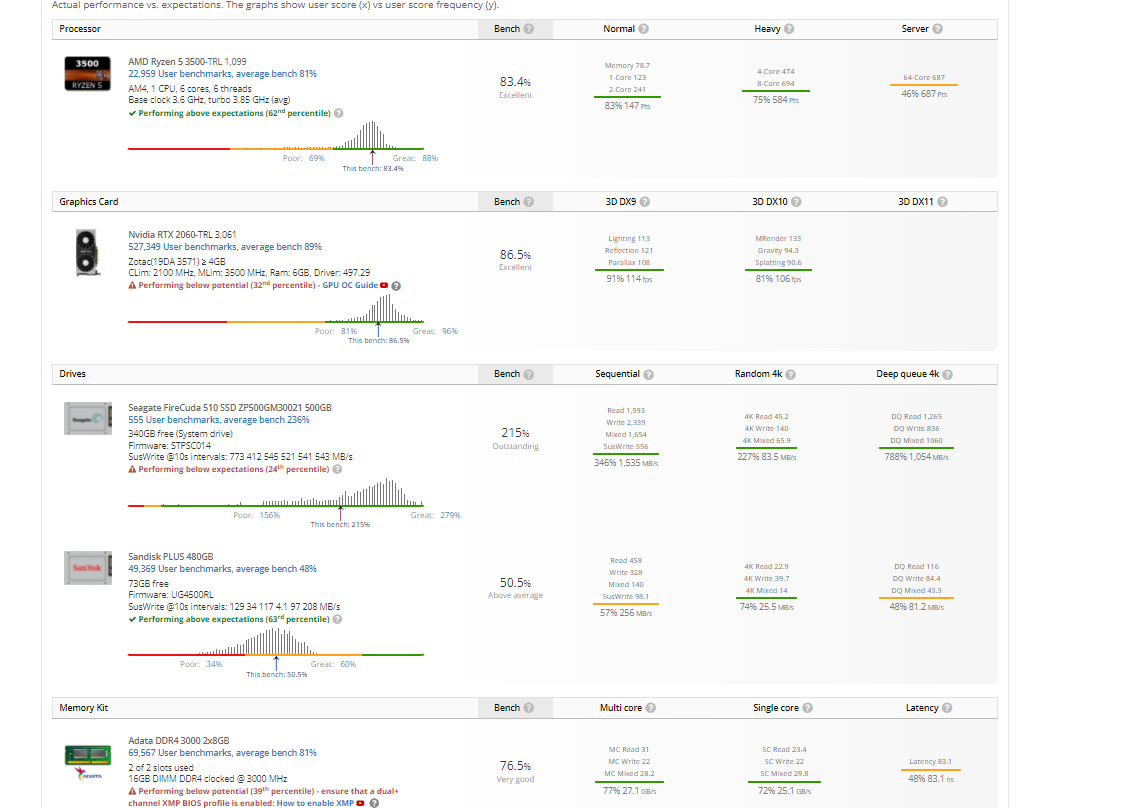Click Processor bench score 83.4%
The height and width of the screenshot is (808, 1134).
pos(515,82)
